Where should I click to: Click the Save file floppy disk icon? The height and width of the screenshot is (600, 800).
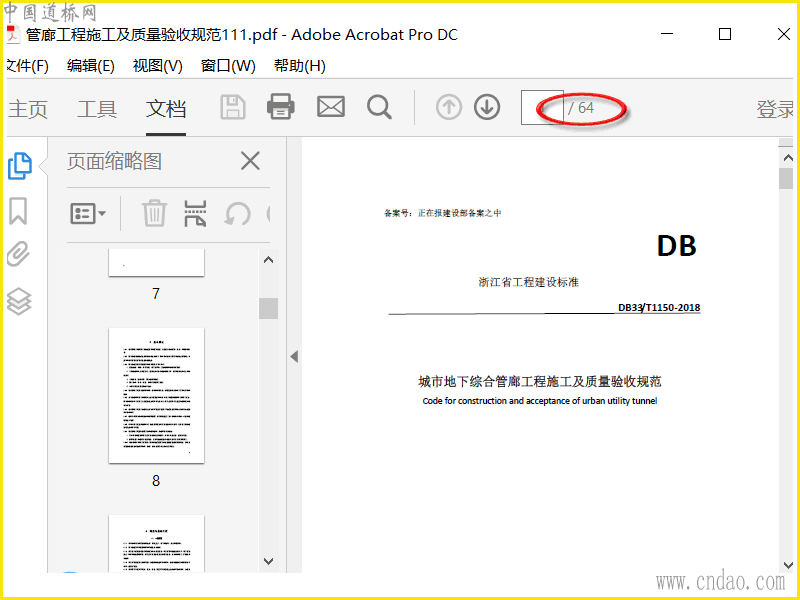[x=233, y=107]
